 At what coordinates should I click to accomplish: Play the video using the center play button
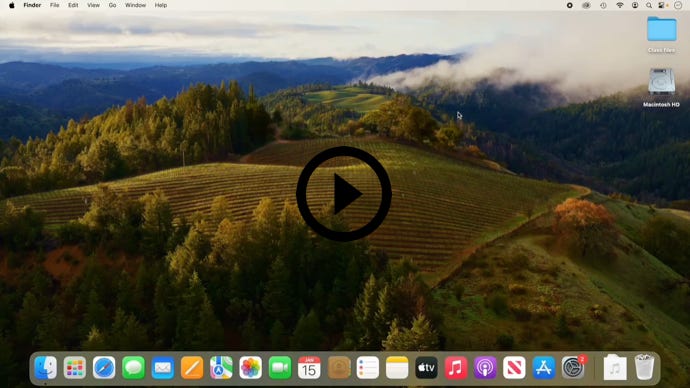[x=344, y=194]
